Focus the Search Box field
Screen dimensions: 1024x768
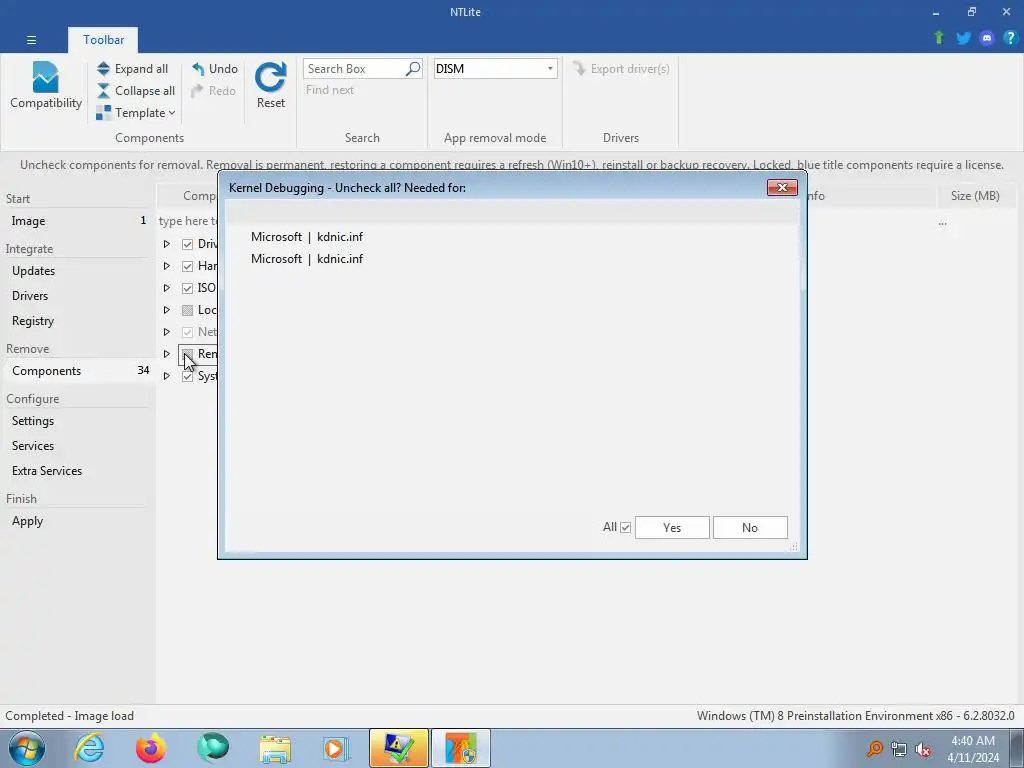tap(353, 69)
